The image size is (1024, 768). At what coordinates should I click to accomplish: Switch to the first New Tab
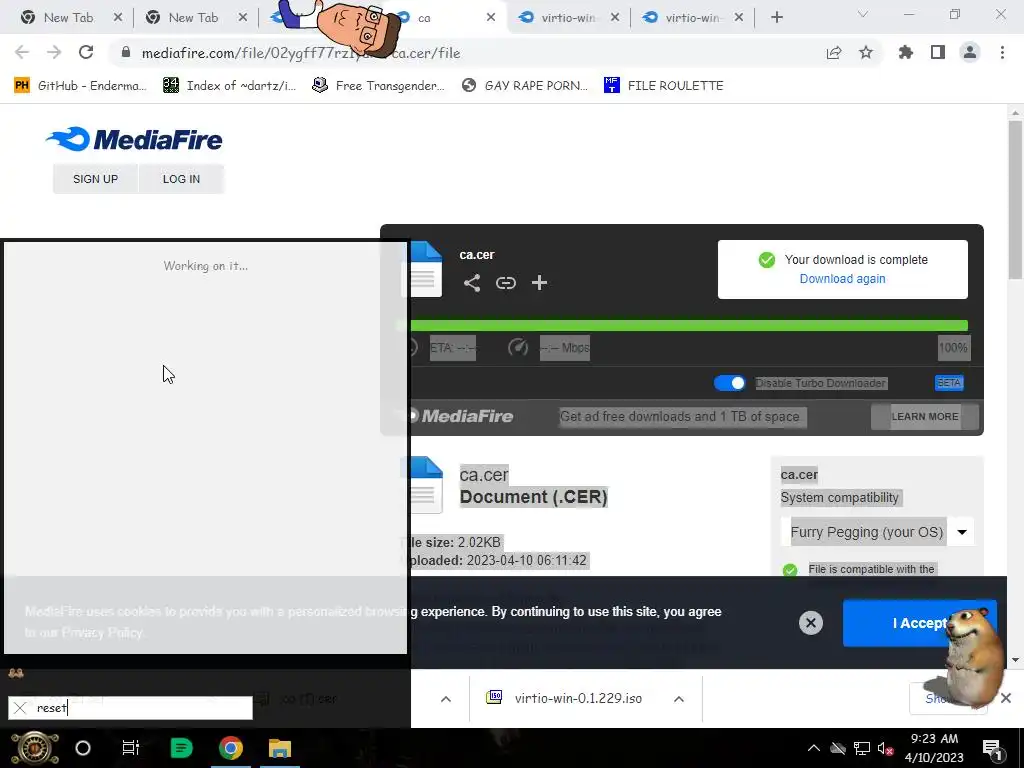[x=68, y=18]
